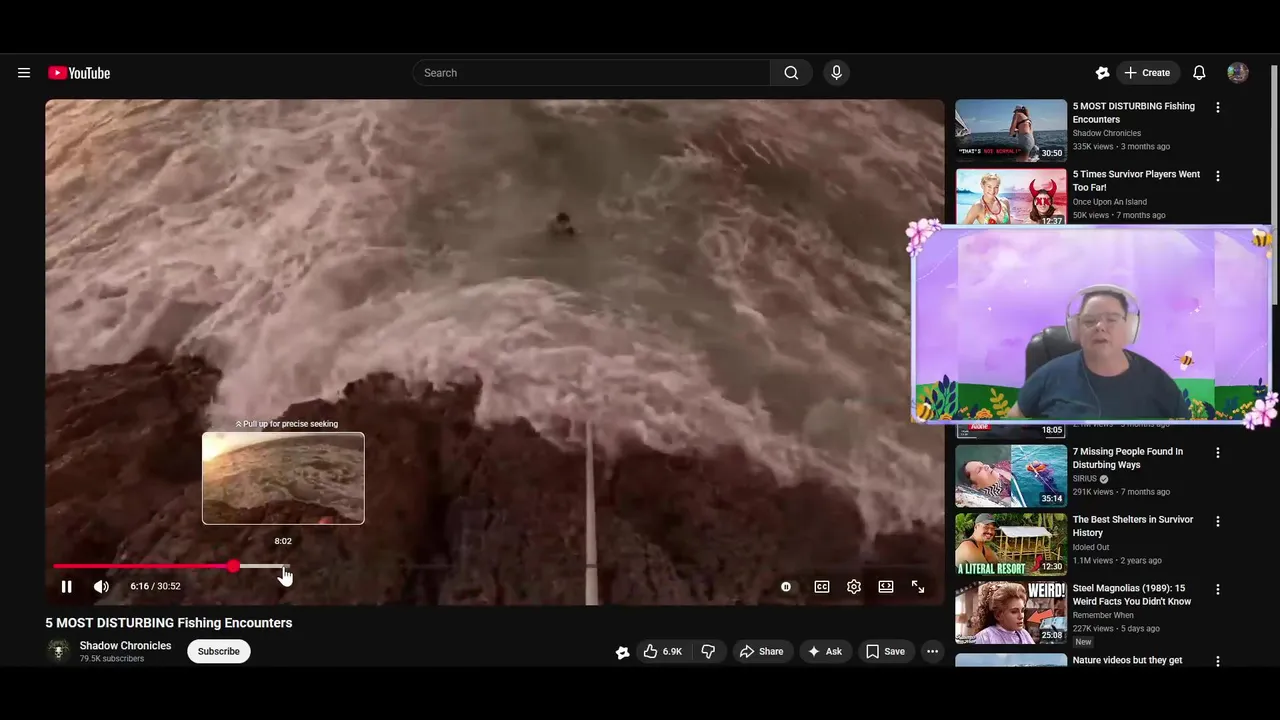1280x720 pixels.
Task: Open Shadow Chronicles channel name link
Action: pos(125,646)
